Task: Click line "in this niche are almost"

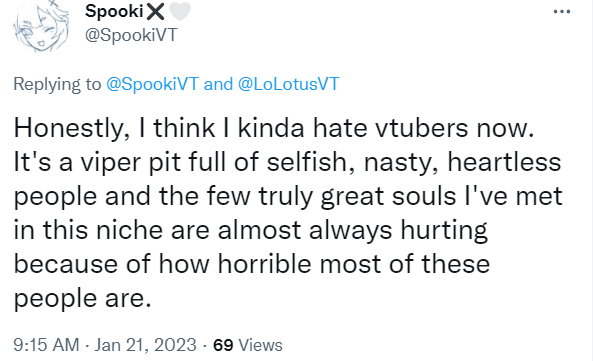Action: (x=251, y=230)
